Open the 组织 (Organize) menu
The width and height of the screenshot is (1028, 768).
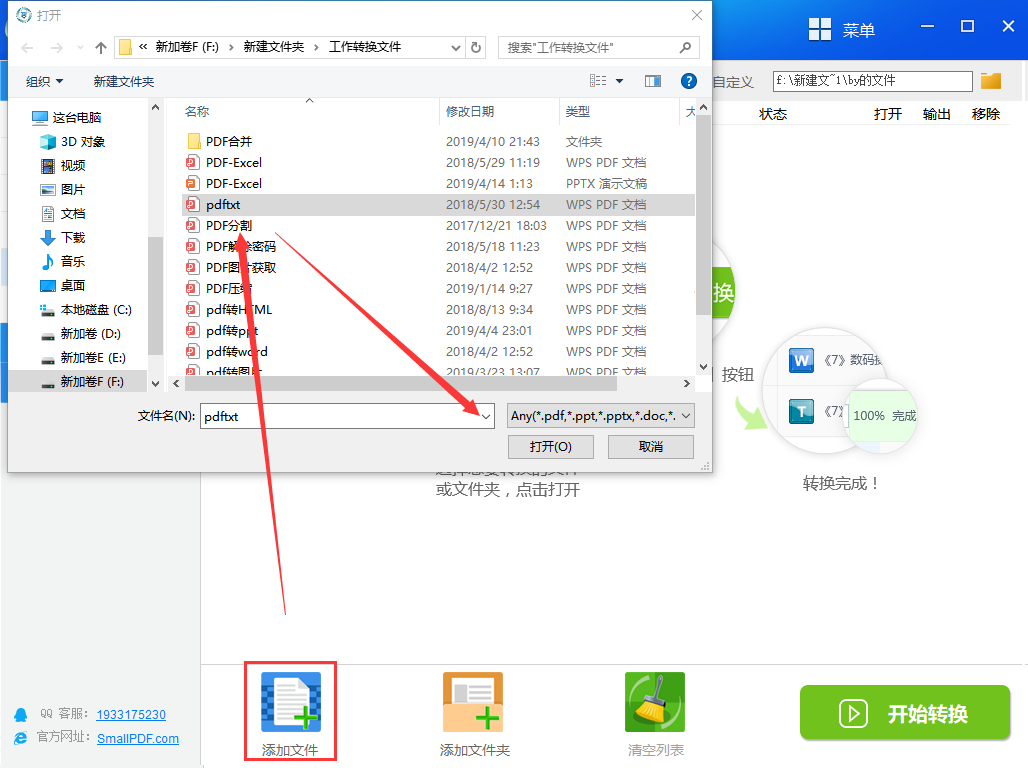click(44, 81)
